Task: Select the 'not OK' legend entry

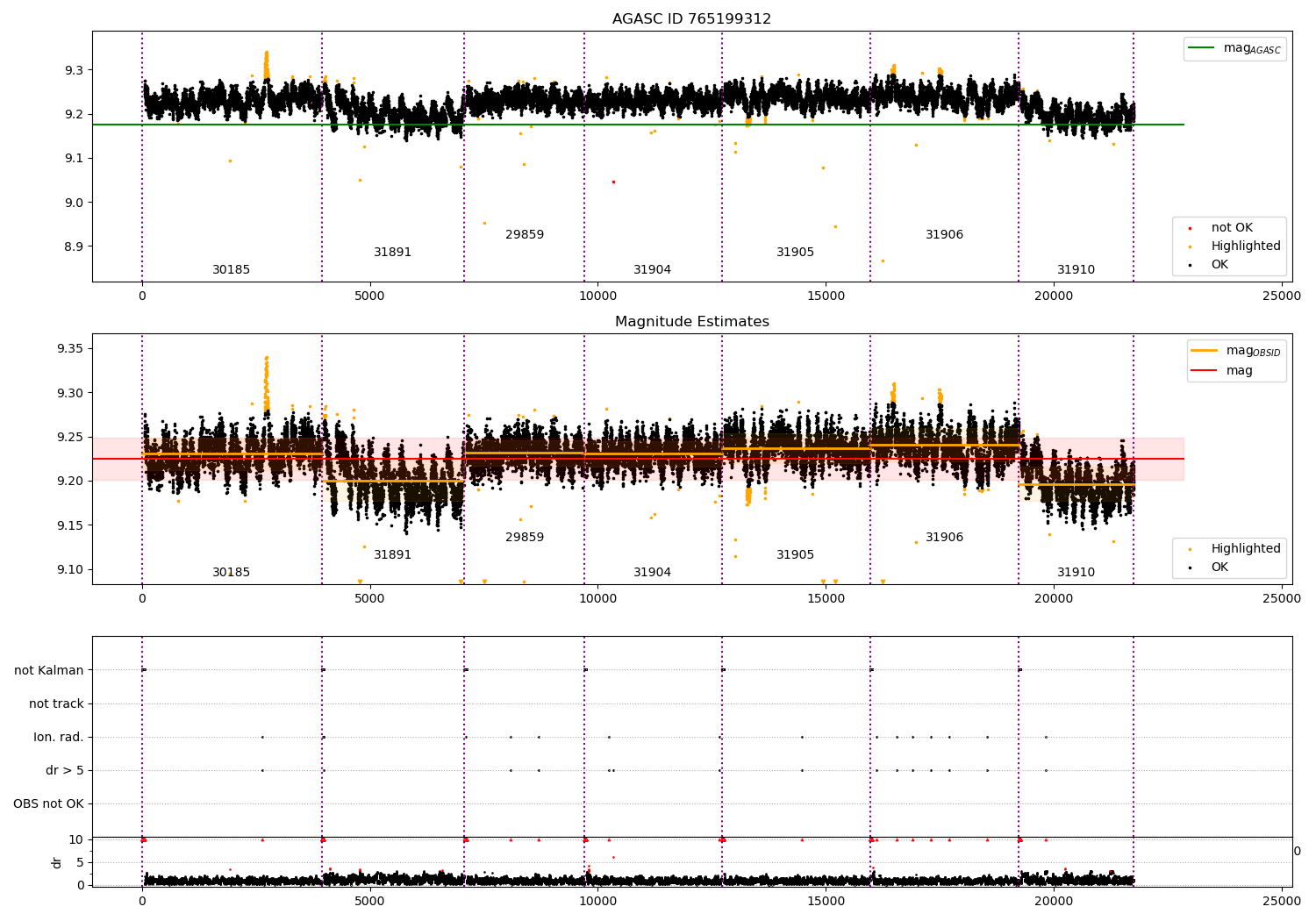Action: 1232,228
